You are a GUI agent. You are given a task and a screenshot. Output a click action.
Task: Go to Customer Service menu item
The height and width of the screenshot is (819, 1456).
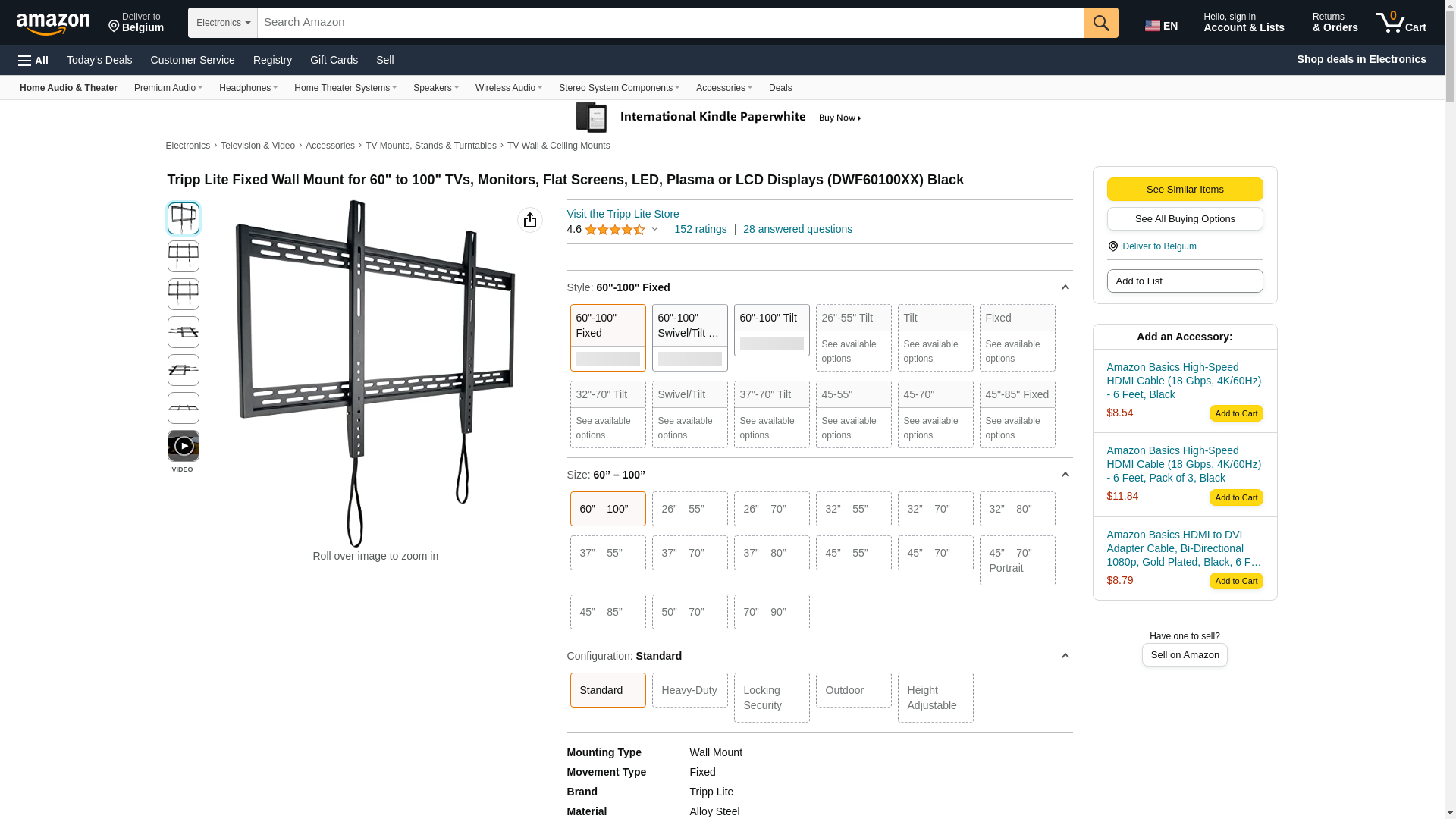coord(193,60)
